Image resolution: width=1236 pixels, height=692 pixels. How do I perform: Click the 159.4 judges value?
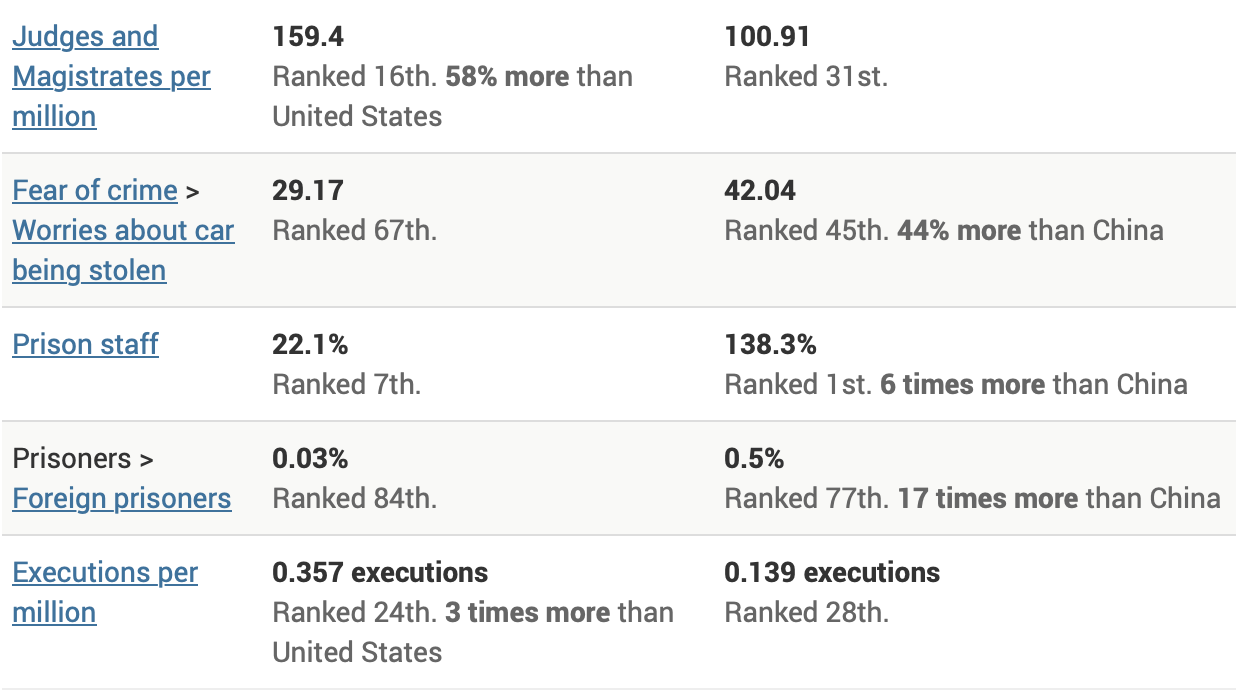[x=308, y=37]
